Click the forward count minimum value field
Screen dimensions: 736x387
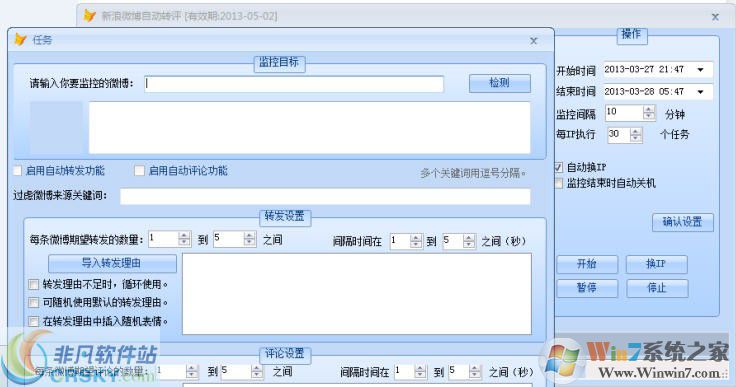164,239
